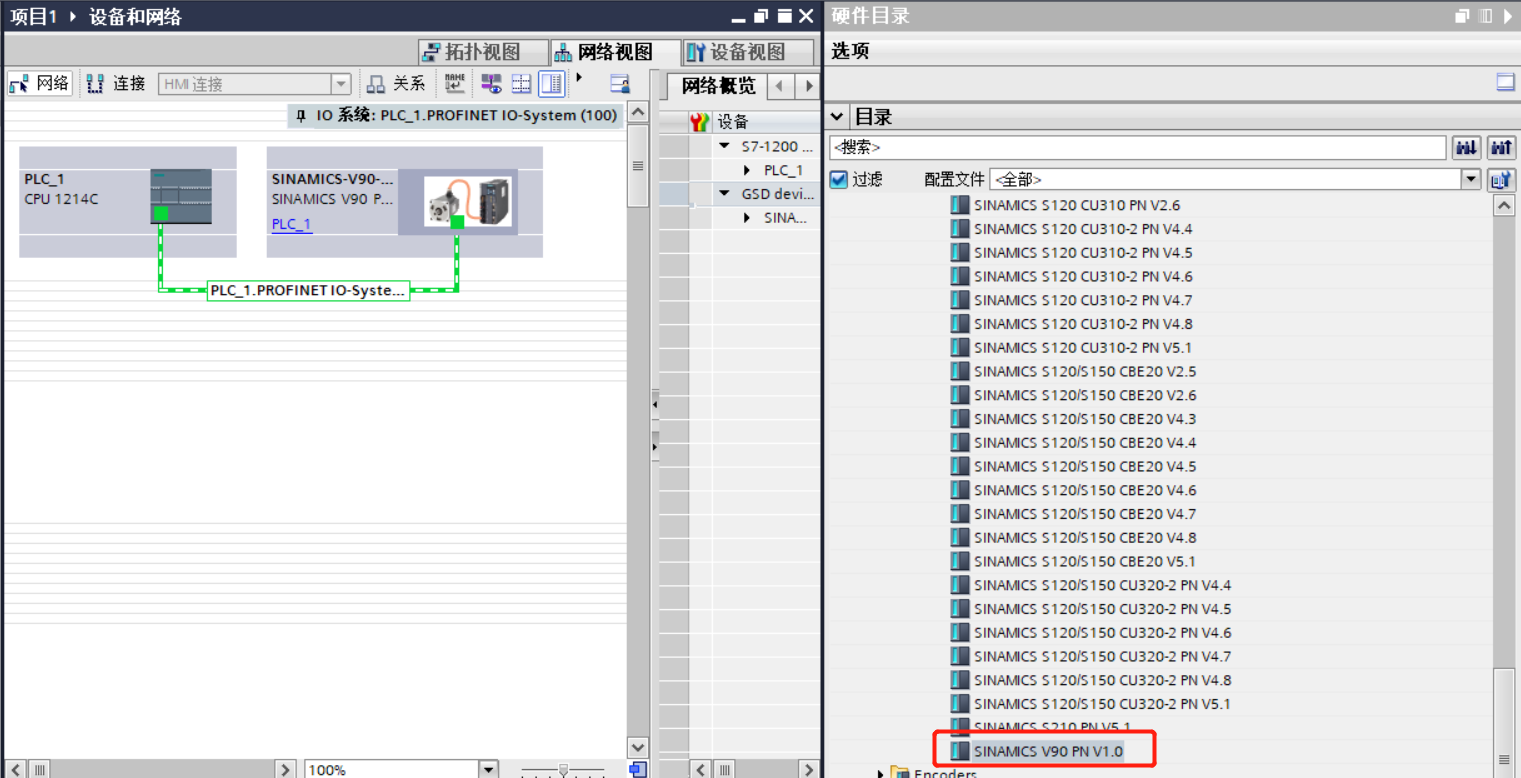Select the SINAMICS V90 drive image
The width and height of the screenshot is (1521, 778).
click(468, 200)
